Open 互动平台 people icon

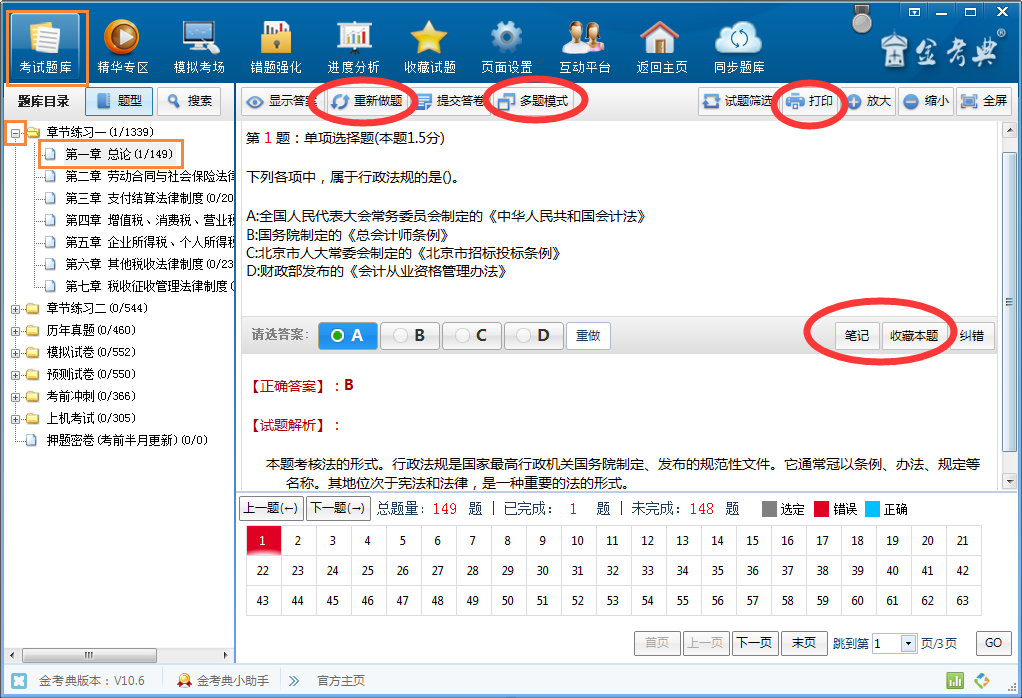pos(585,38)
